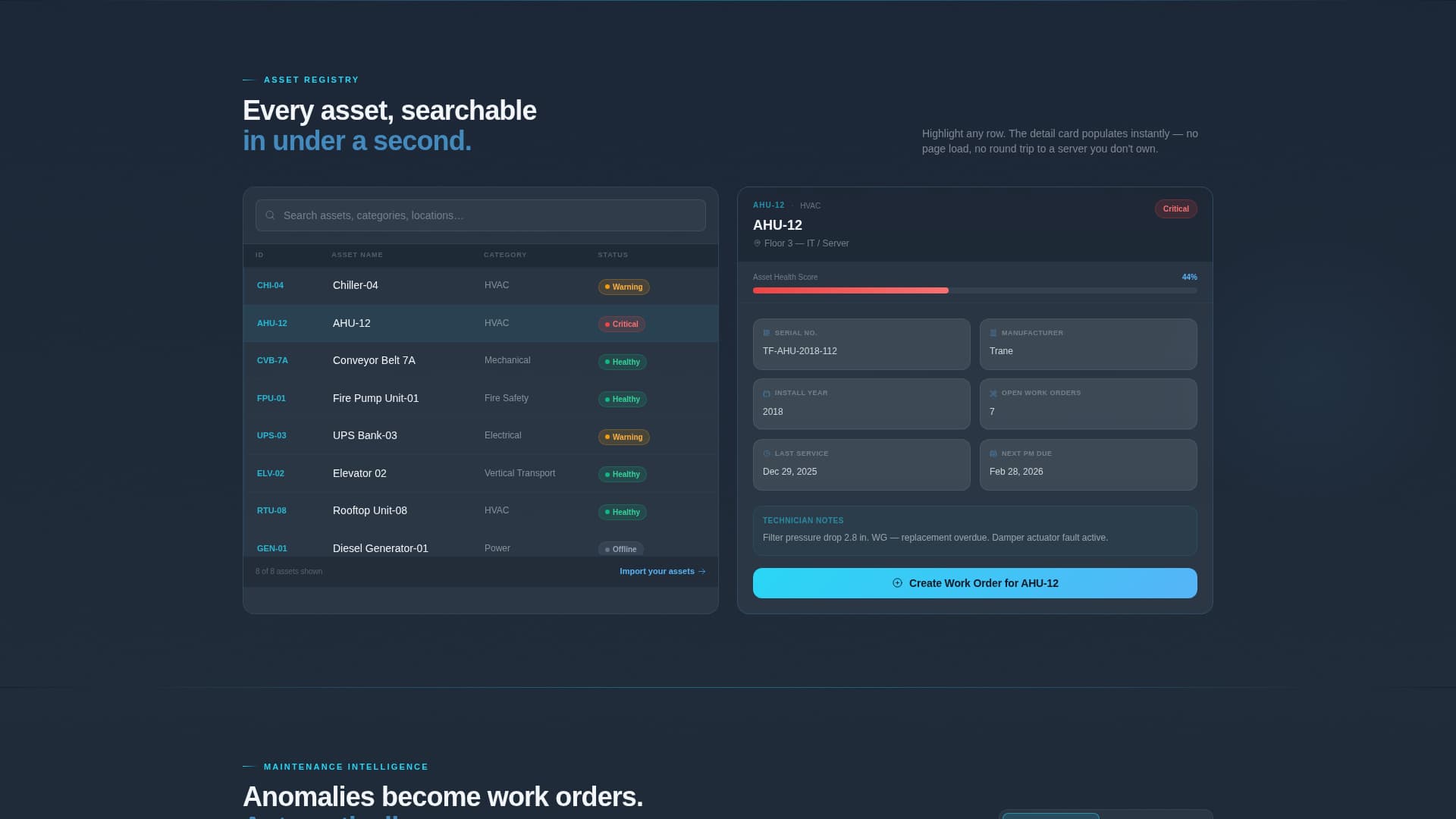This screenshot has height=819, width=1456.
Task: Create Work Order for AHU-12
Action: click(975, 583)
